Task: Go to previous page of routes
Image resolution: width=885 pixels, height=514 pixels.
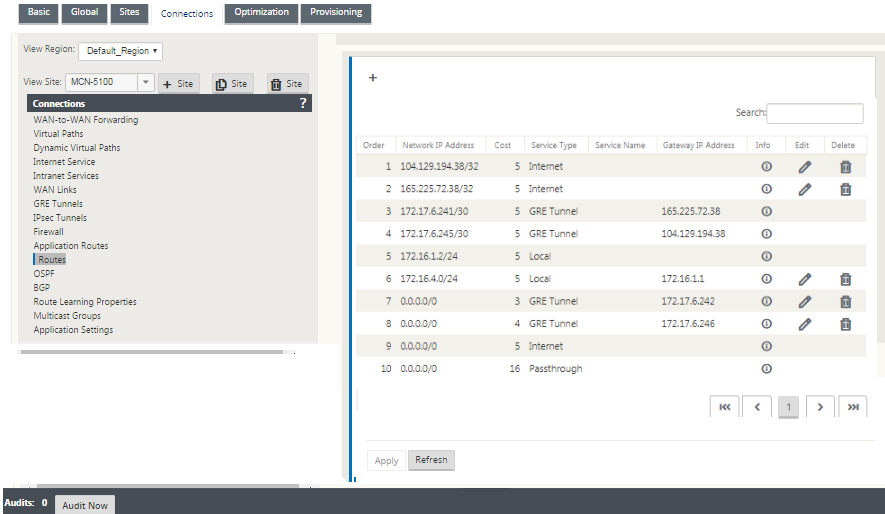Action: (757, 407)
